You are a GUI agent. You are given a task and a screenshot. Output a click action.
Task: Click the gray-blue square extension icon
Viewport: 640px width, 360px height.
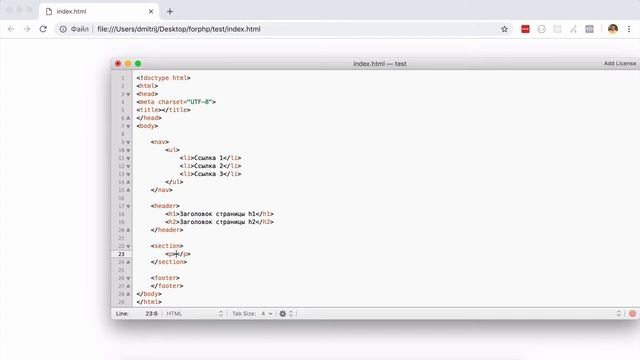(589, 29)
